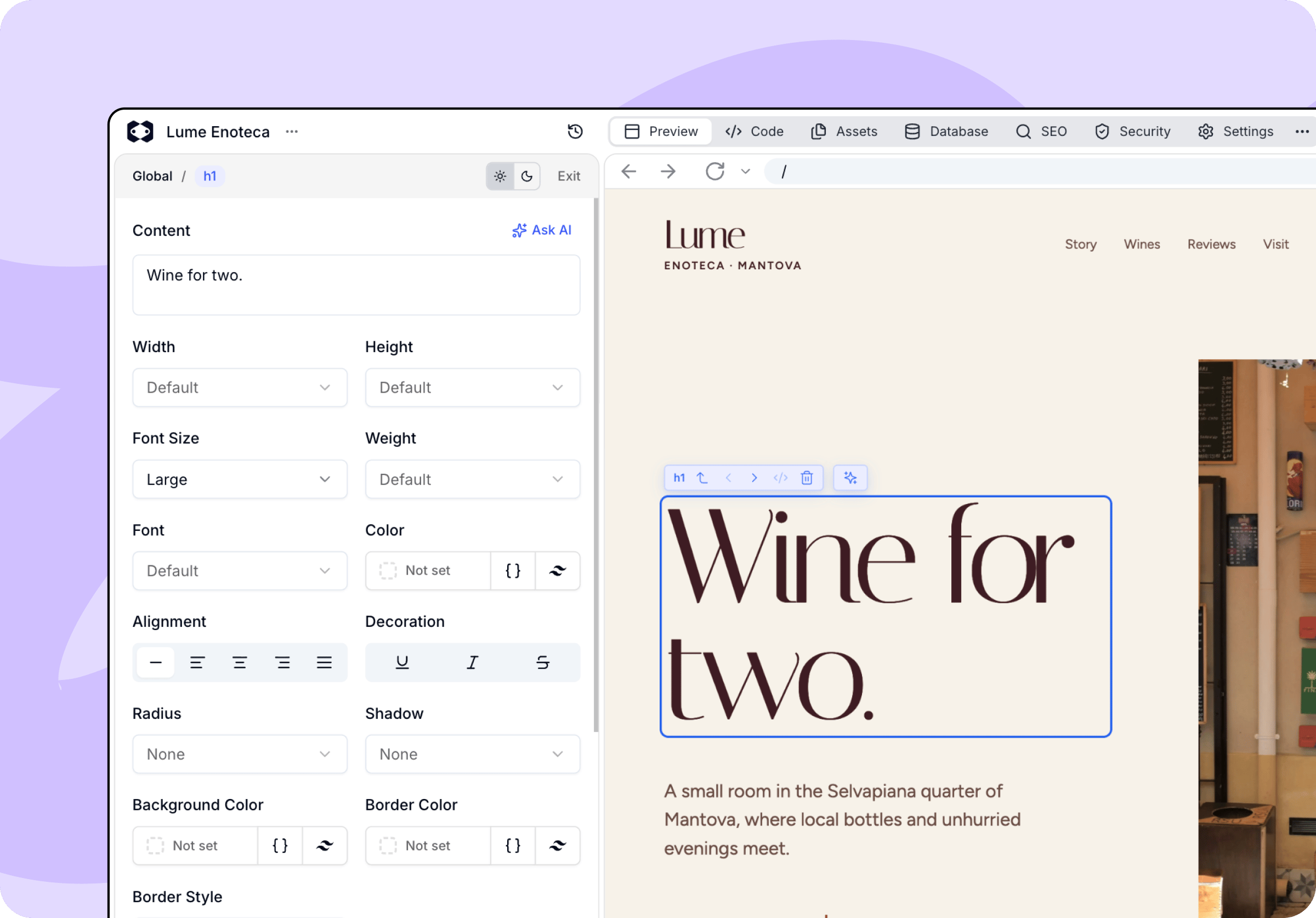Switch to light mode sun toggle
Viewport: 1316px width, 918px height.
coord(500,176)
